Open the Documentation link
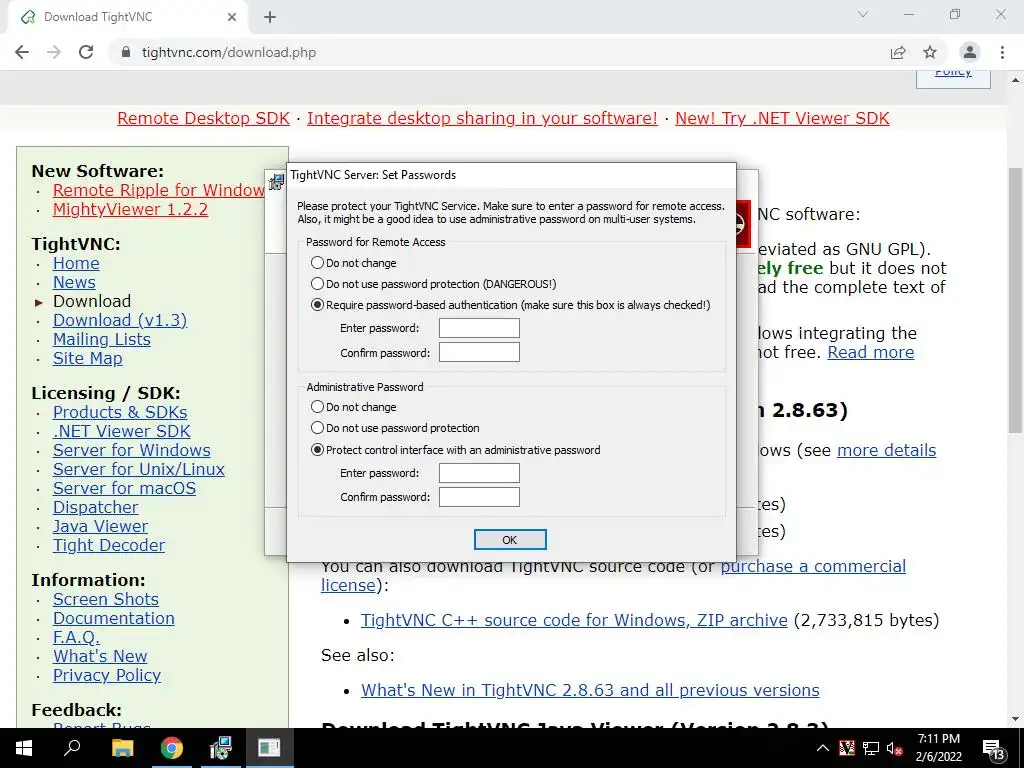The width and height of the screenshot is (1024, 768). click(x=114, y=618)
